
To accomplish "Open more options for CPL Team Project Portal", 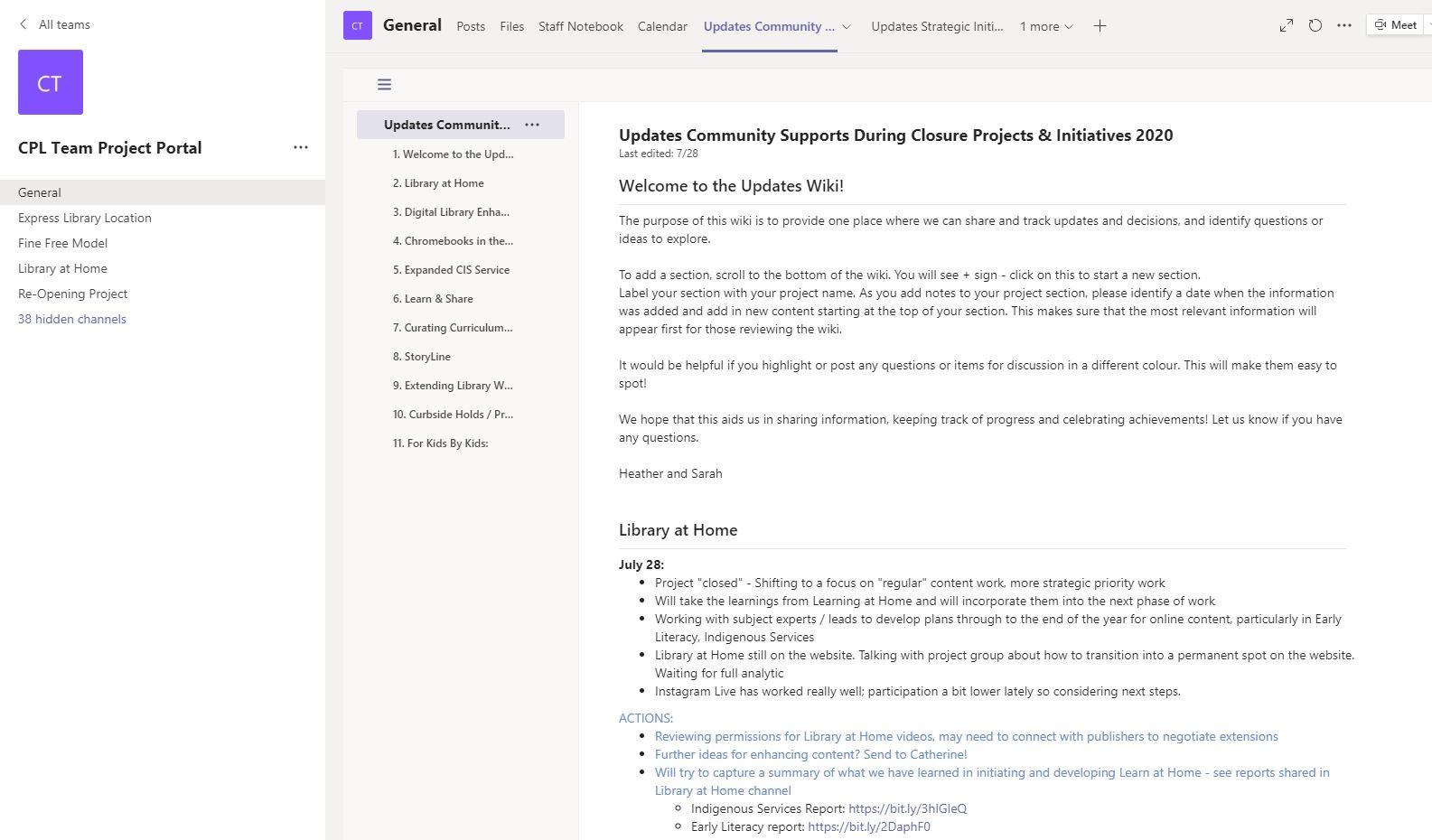I will (301, 147).
